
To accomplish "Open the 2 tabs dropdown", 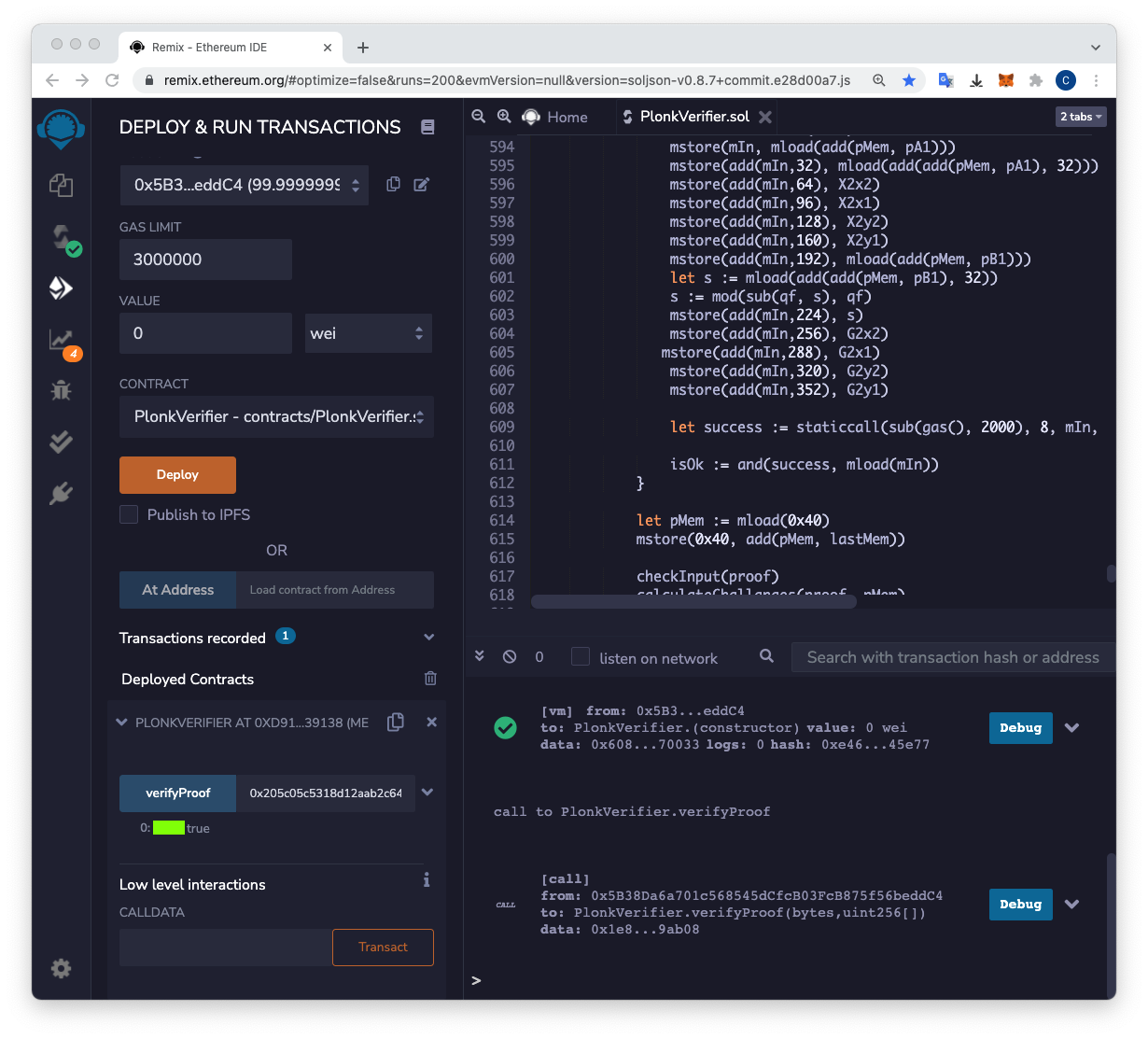I will 1081,117.
